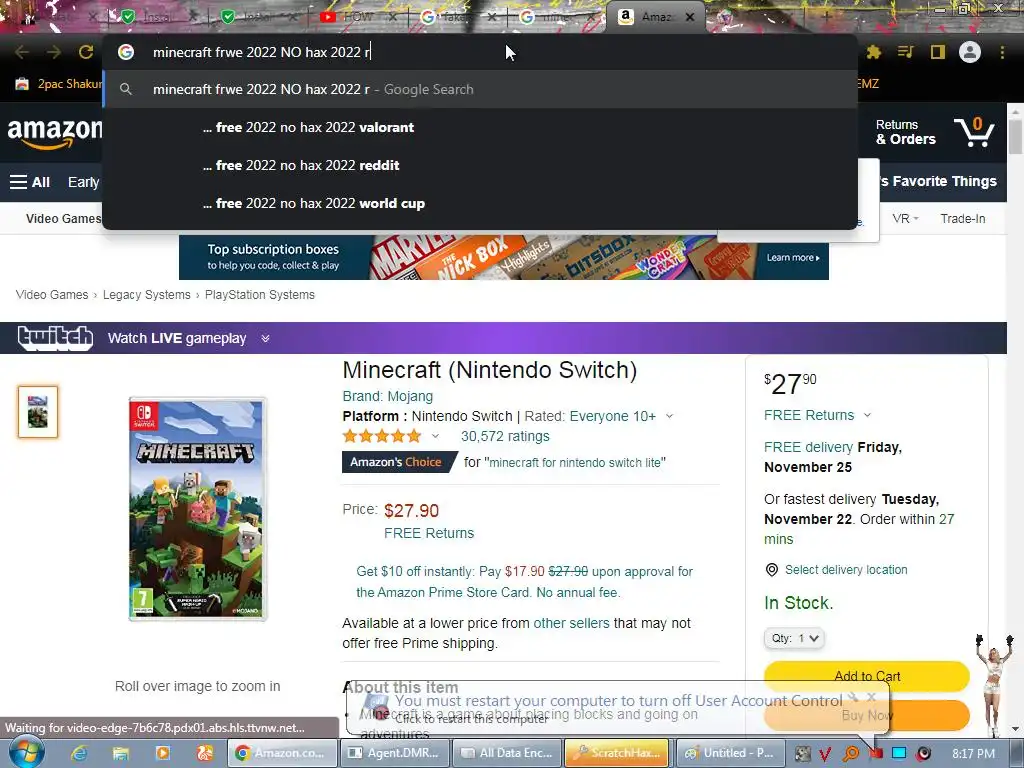Open Windows Media Player taskbar icon
This screenshot has height=768, width=1024.
(x=163, y=753)
